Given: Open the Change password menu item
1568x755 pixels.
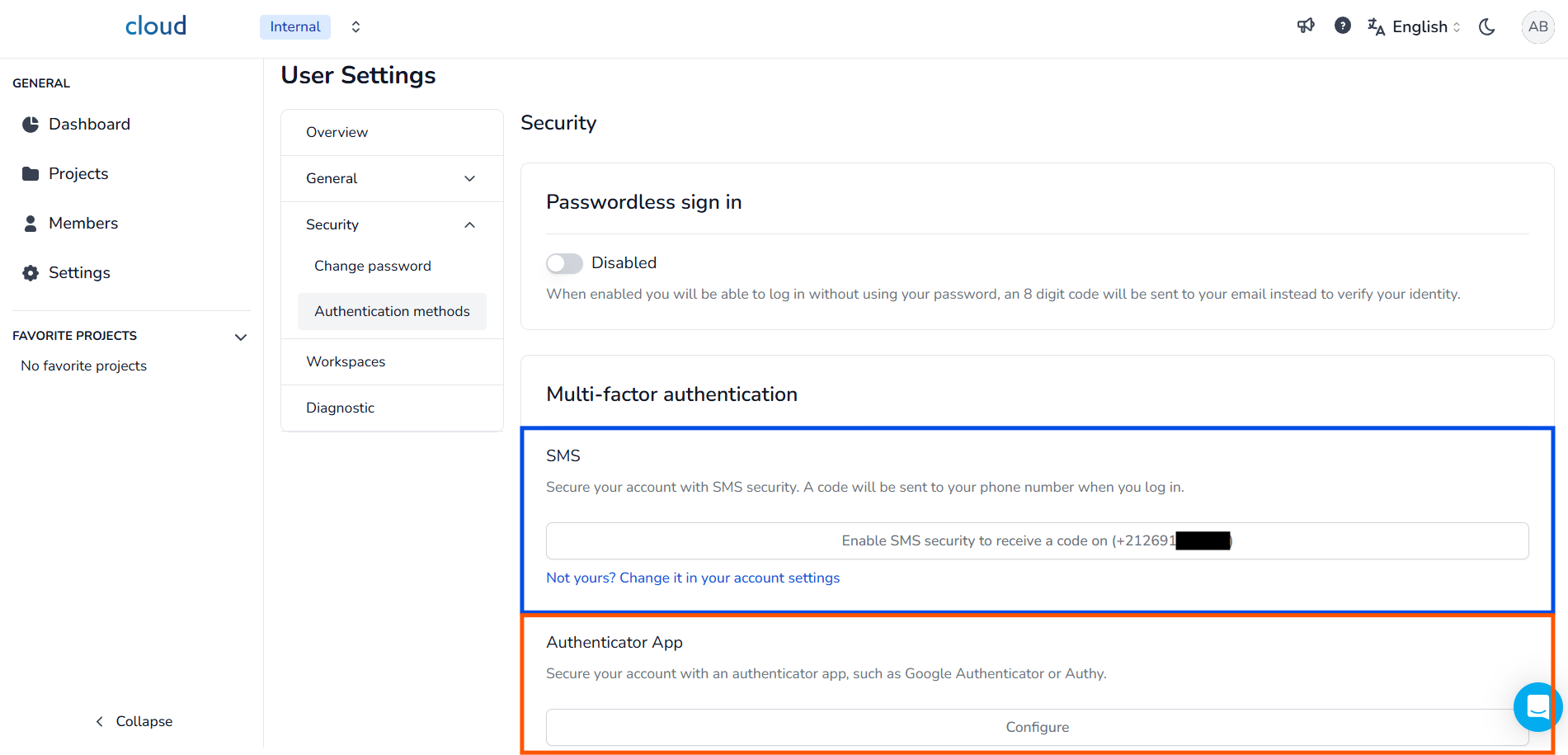Looking at the screenshot, I should [373, 266].
